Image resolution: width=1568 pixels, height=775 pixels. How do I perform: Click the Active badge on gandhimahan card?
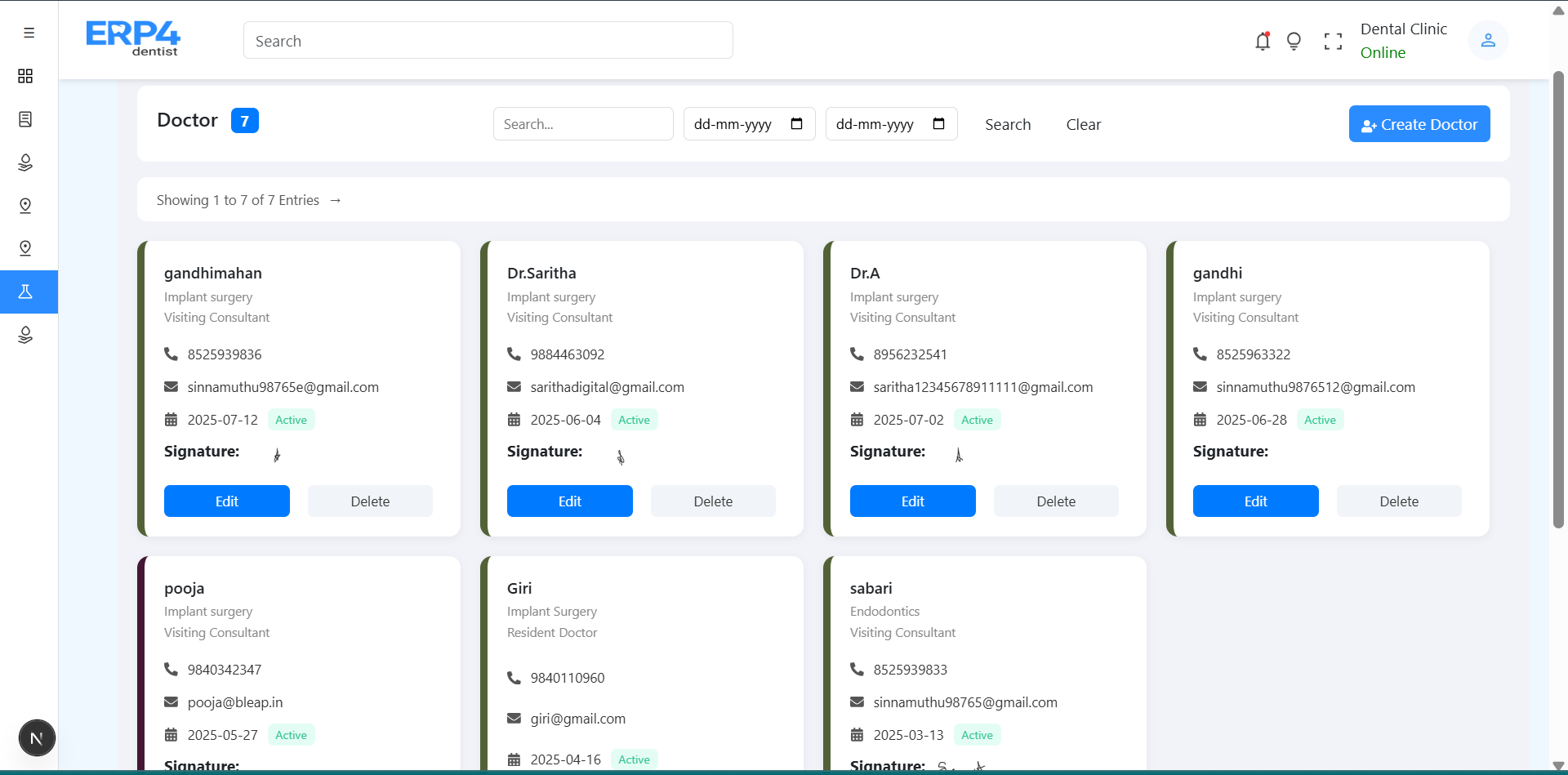click(x=291, y=420)
